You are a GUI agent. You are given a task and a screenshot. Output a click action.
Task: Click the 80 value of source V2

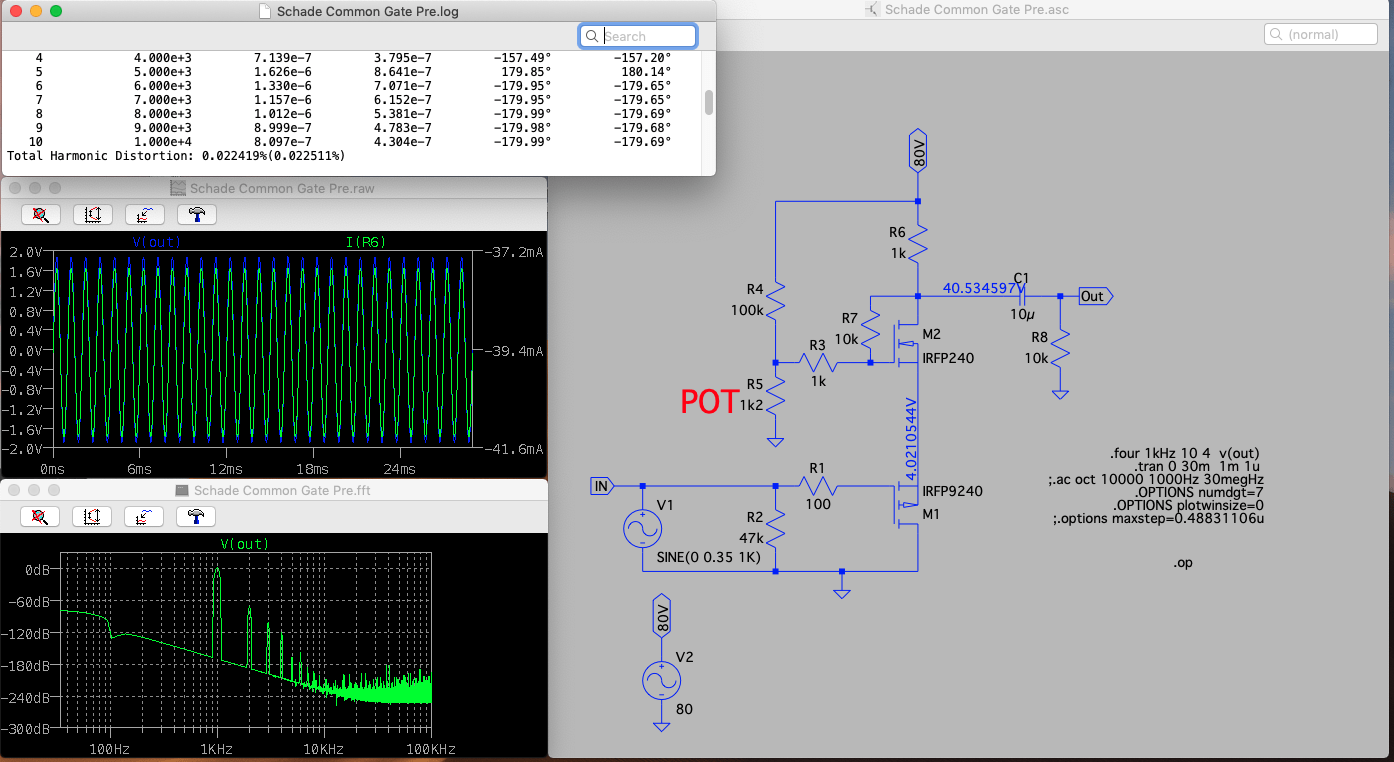[684, 710]
